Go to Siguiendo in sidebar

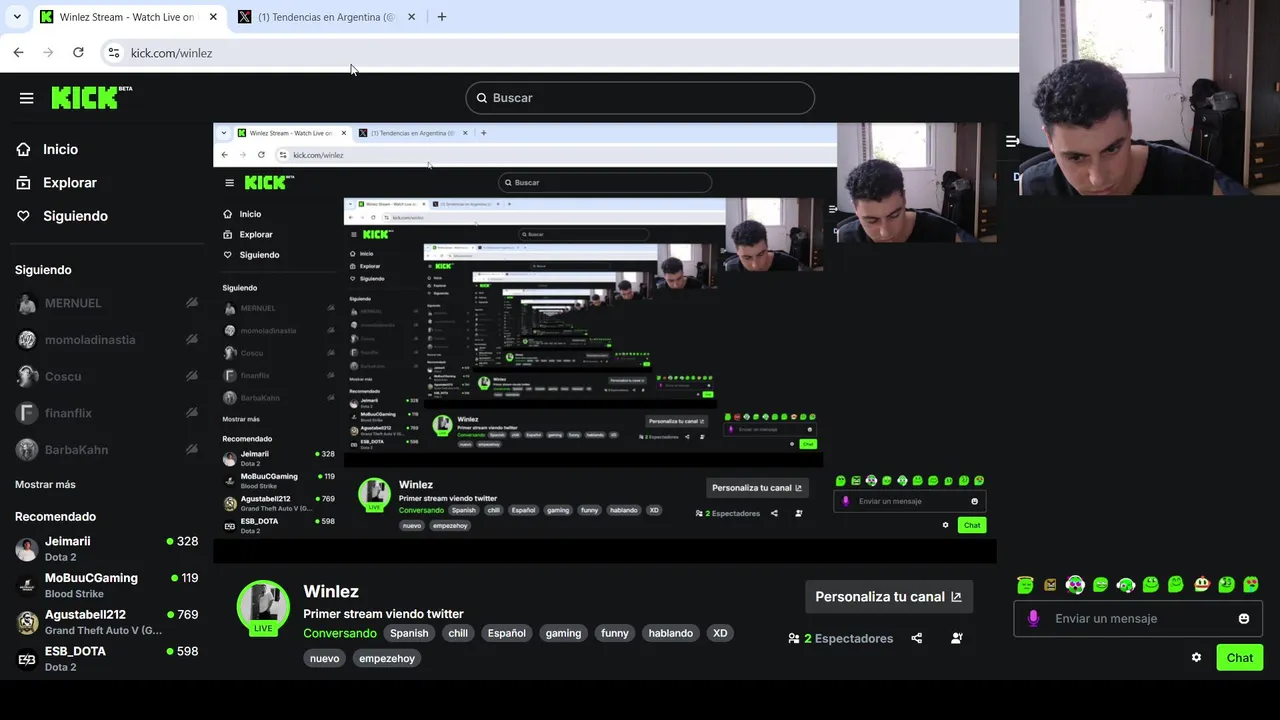(75, 216)
